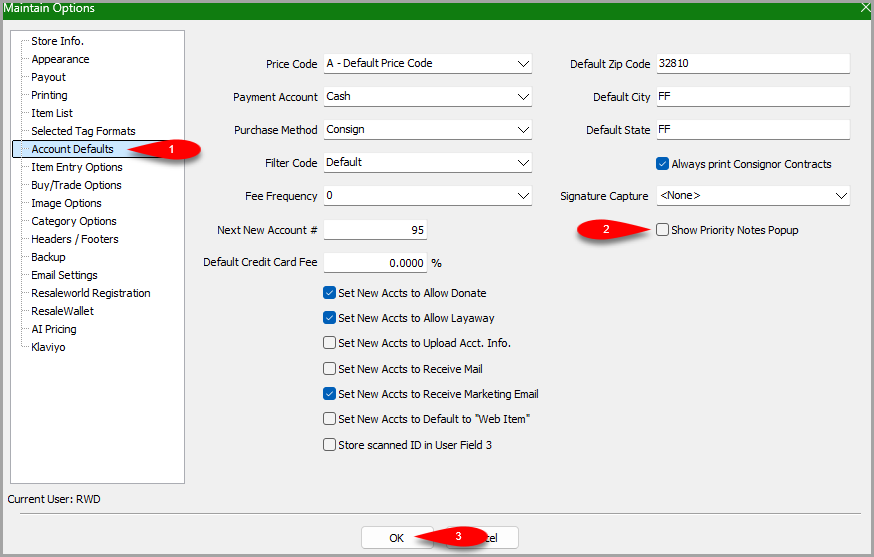Click the Default Credit Card Fee field

[x=375, y=263]
